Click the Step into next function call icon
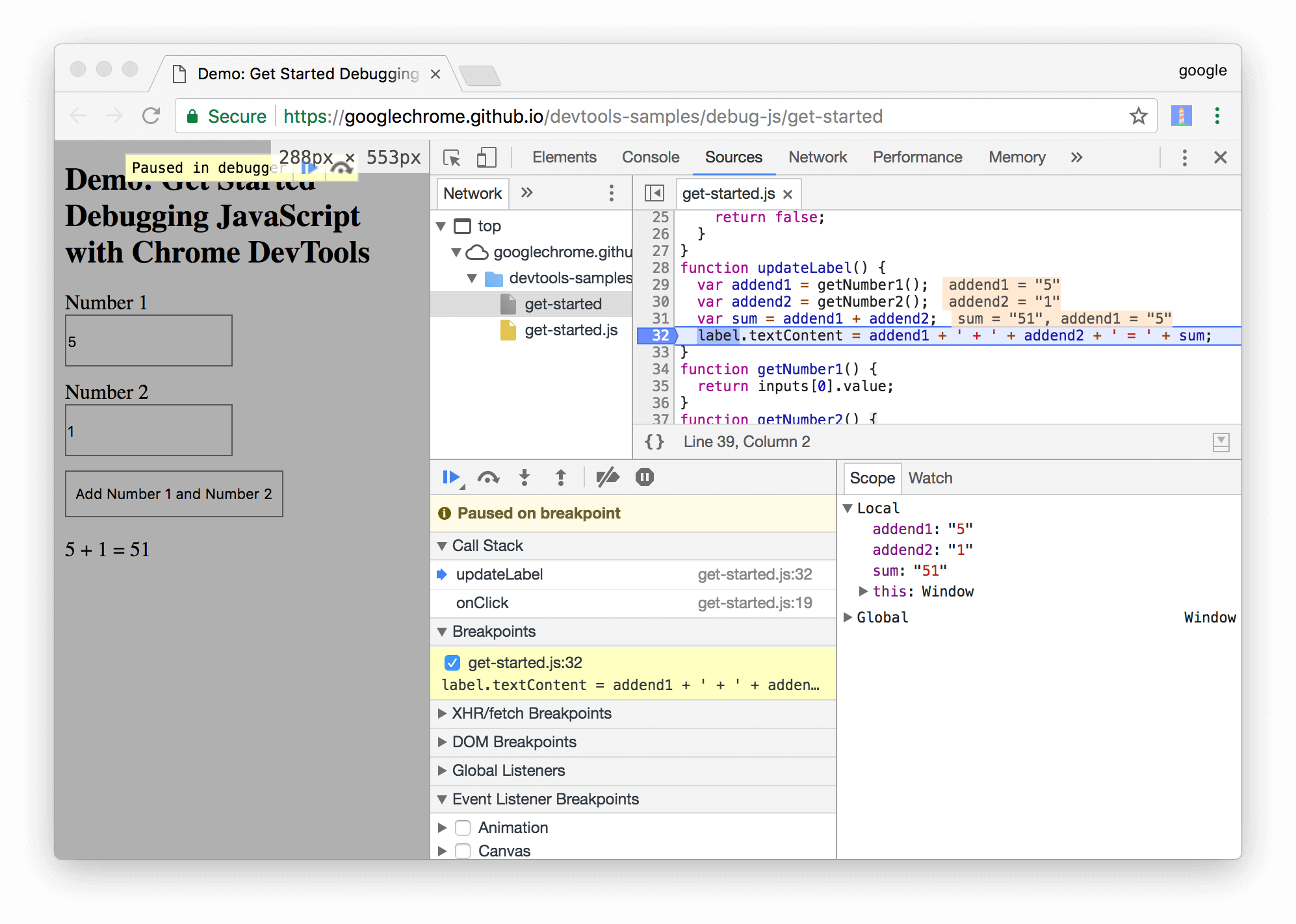 (x=525, y=477)
